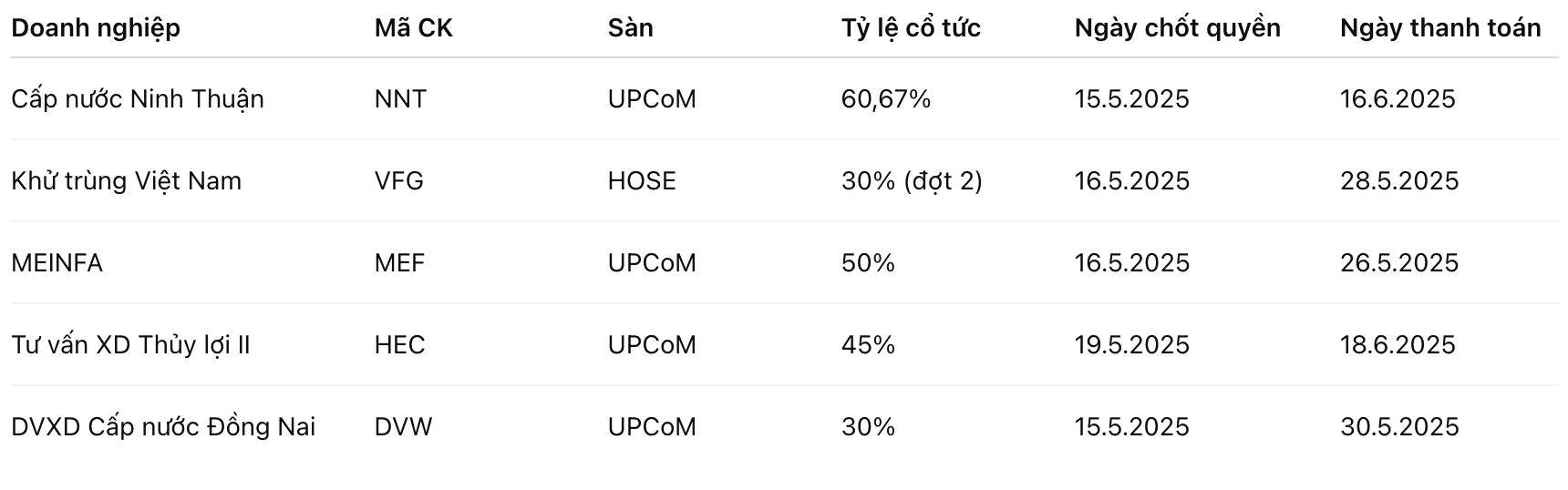Screen dimensions: 1568x490
Task: Select the Tỷ lệ cổ tức header
Action: tap(911, 28)
